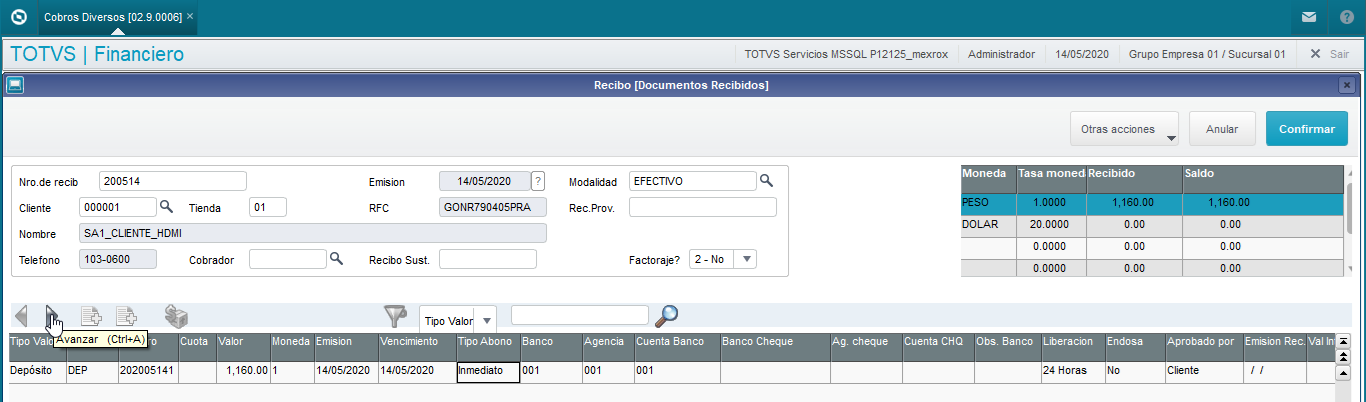
Task: Click the Inmediato Tipo Abono cell
Action: (487, 371)
